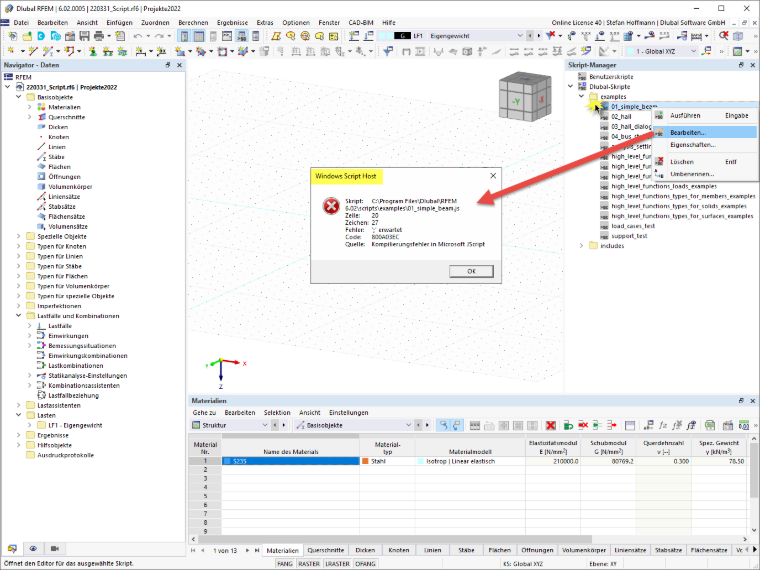Toggle the eye display tab in Navigator bottom
The image size is (760, 570).
click(x=33, y=548)
